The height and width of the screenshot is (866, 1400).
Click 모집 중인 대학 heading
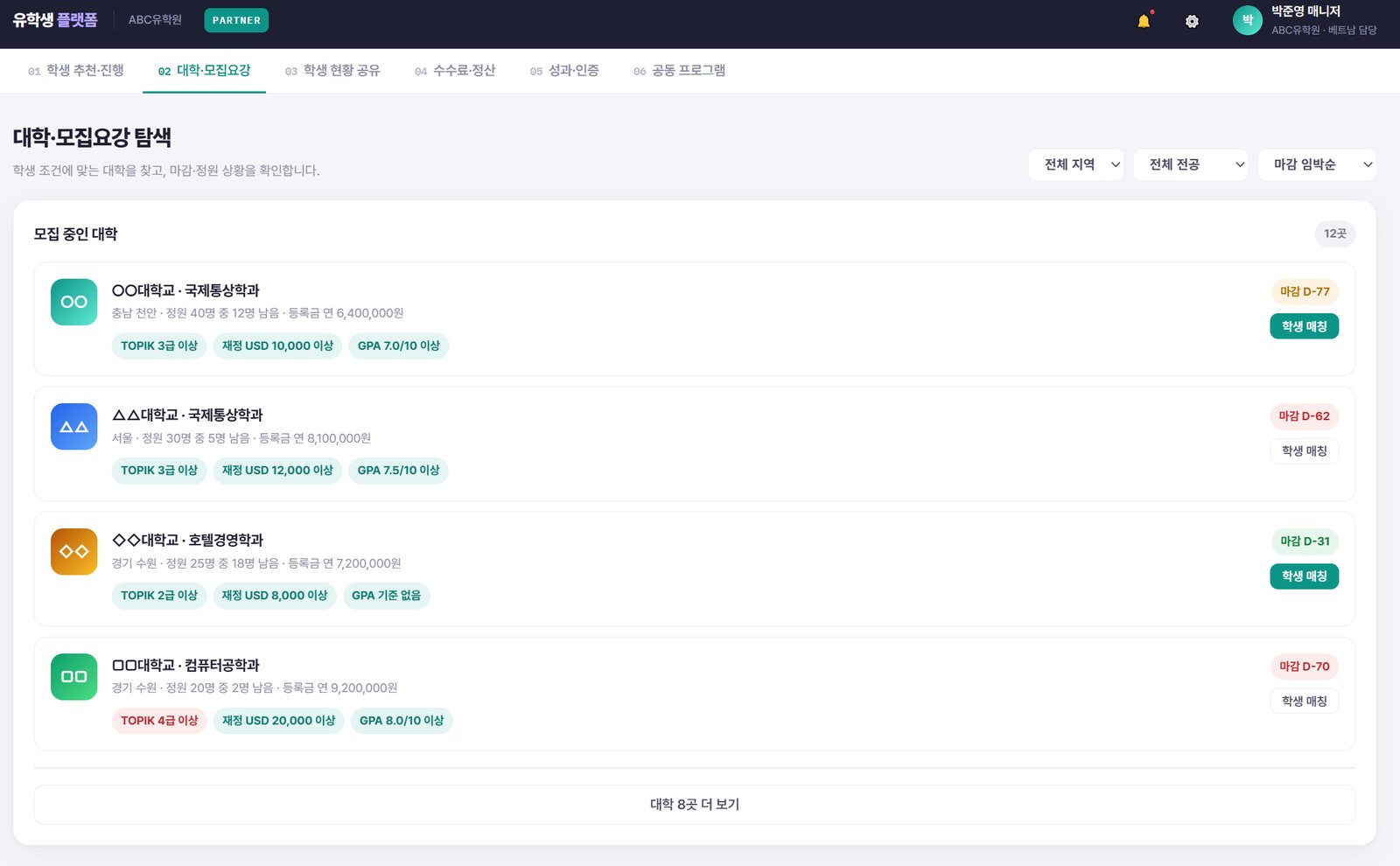point(75,234)
